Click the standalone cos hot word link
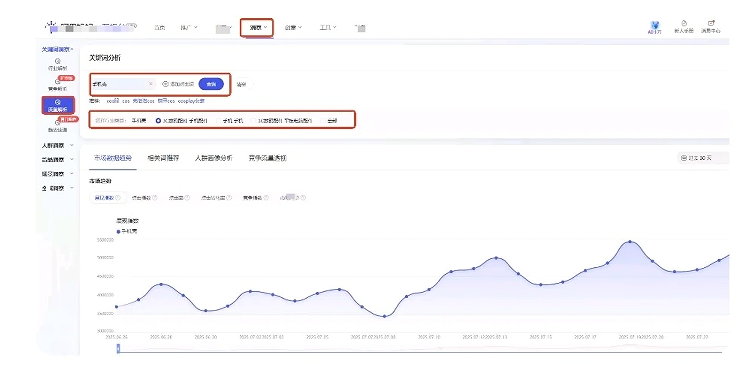The image size is (746, 365). 126,101
